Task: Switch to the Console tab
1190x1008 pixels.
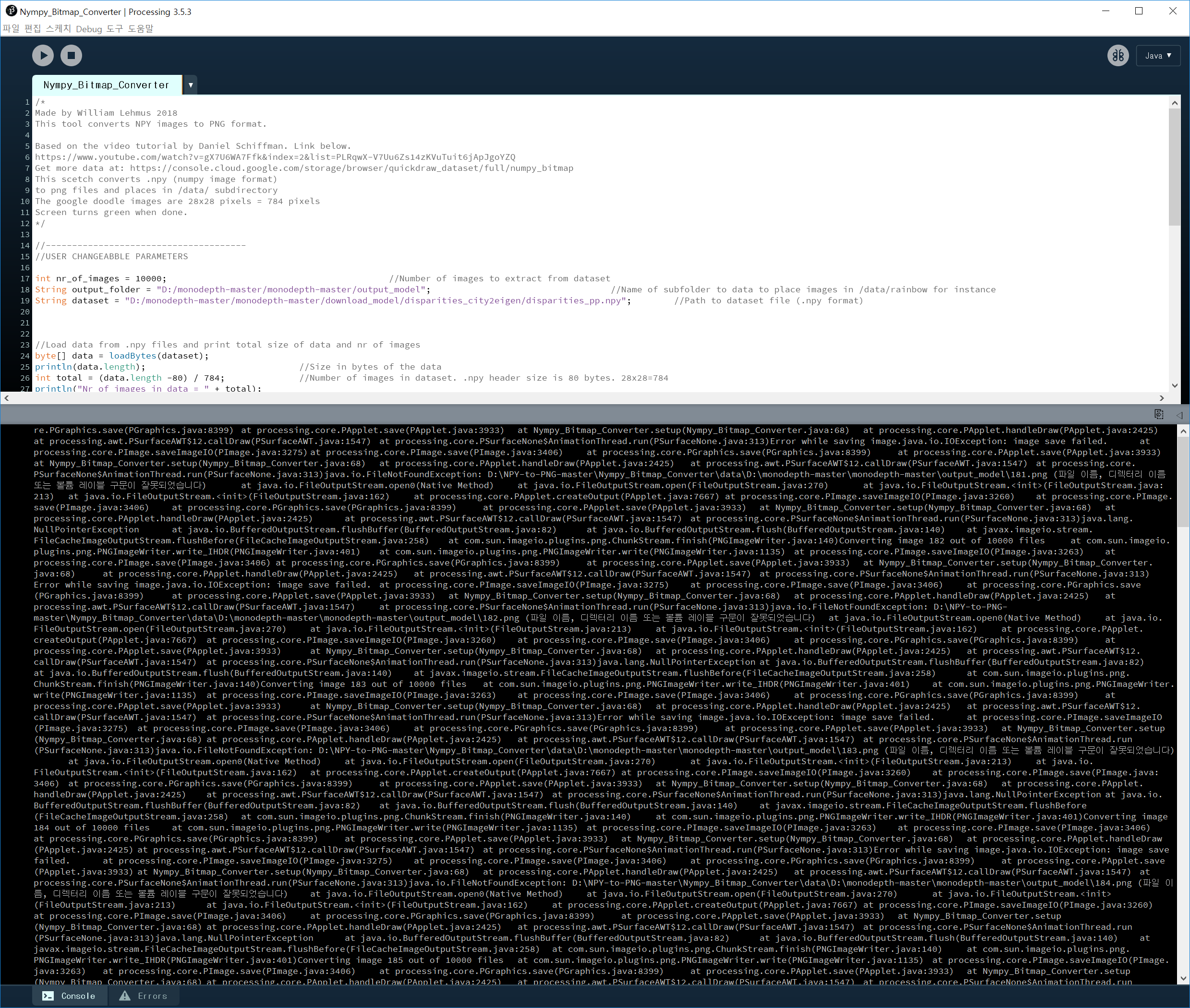Action: pos(69,996)
